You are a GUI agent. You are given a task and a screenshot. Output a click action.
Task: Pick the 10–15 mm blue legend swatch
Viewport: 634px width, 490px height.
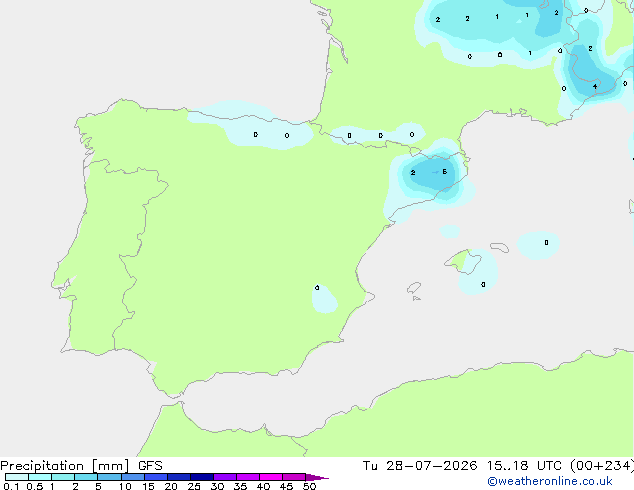click(133, 477)
